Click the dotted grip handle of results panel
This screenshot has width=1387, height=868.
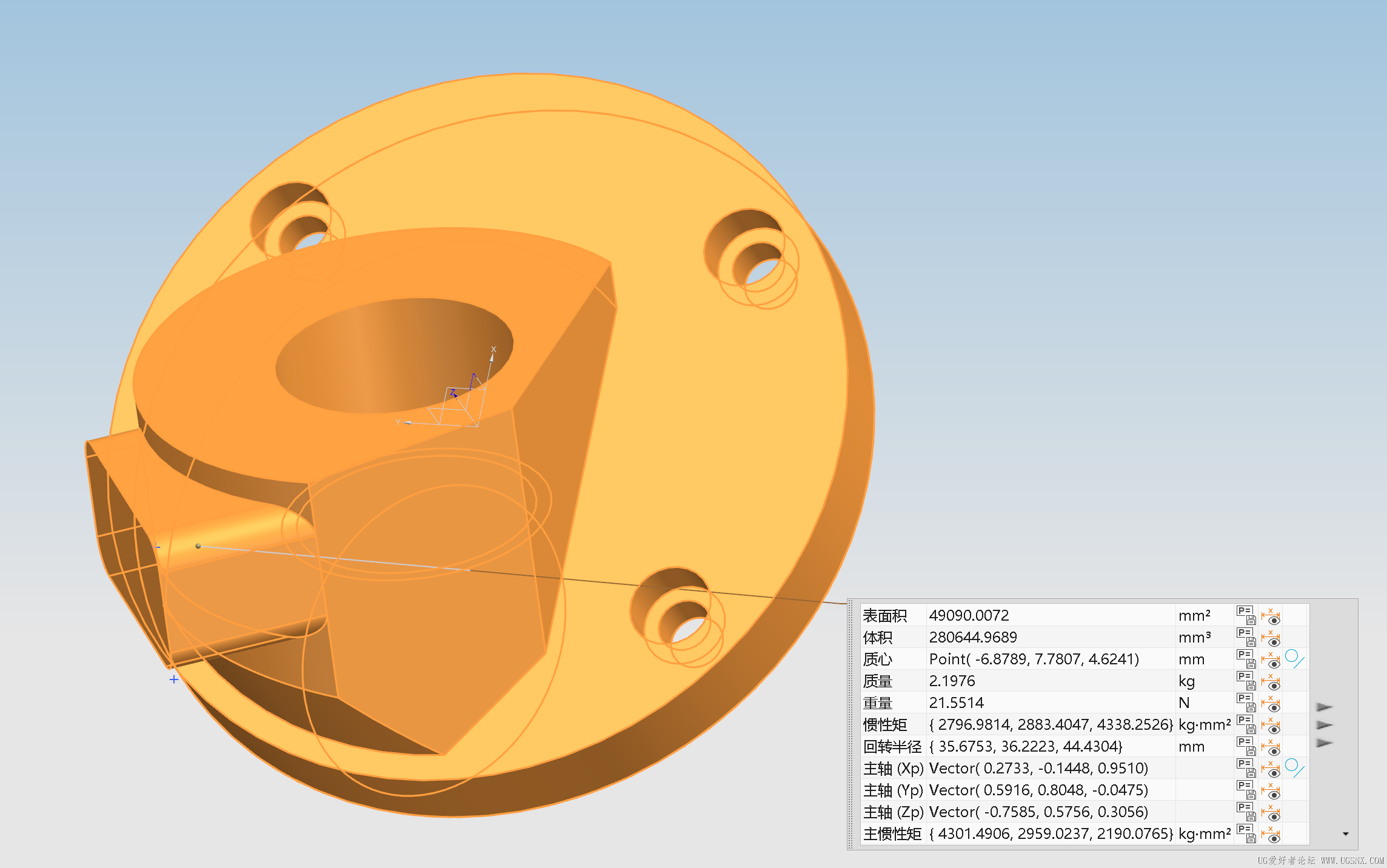852,724
